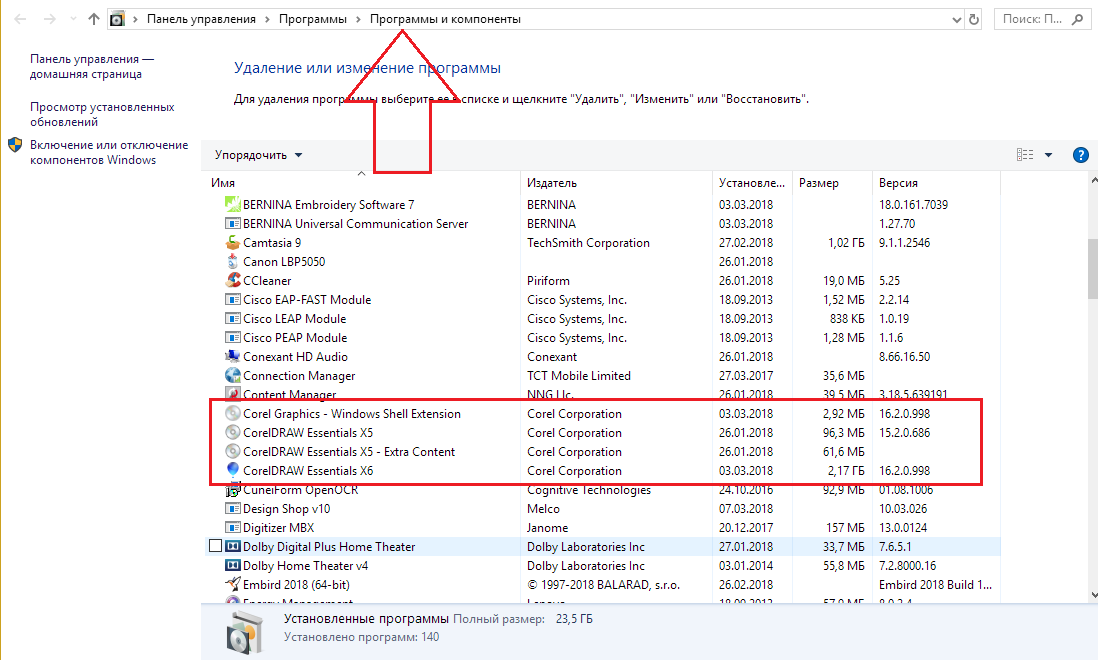The height and width of the screenshot is (660, 1098).
Task: Open Включение или отключение компонентов Windows
Action: tap(108, 152)
